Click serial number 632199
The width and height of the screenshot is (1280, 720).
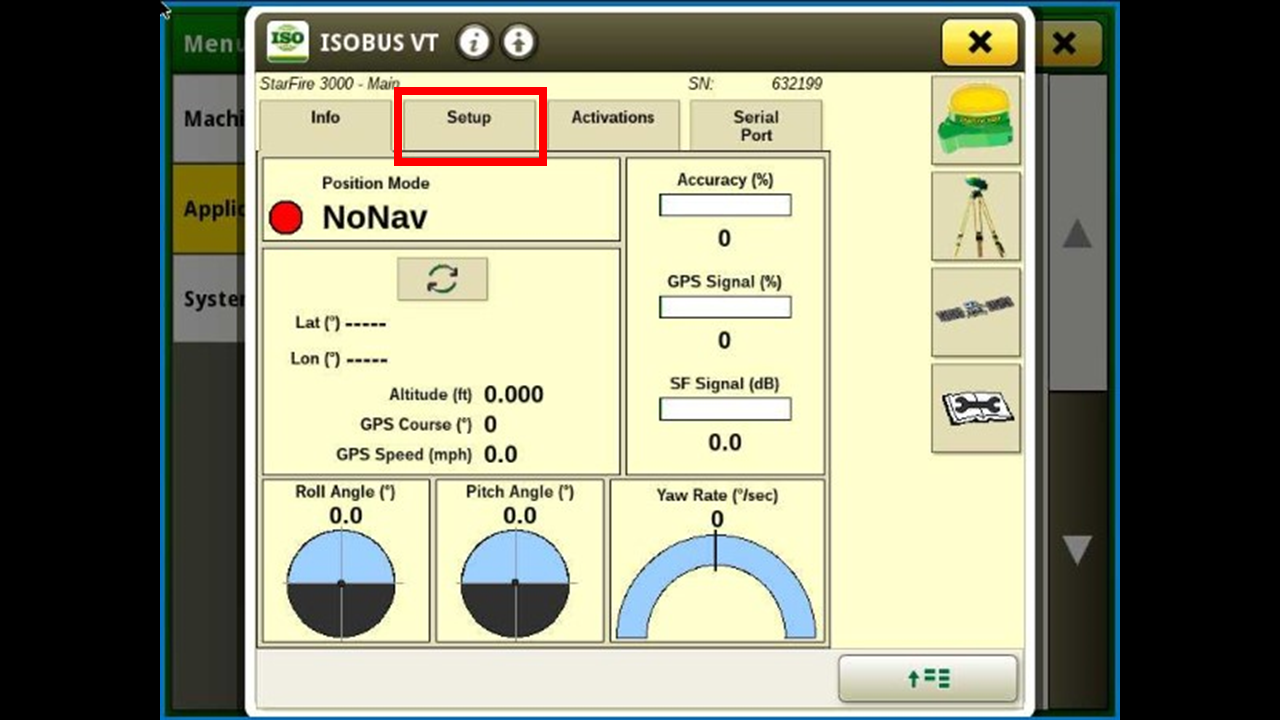(x=797, y=84)
